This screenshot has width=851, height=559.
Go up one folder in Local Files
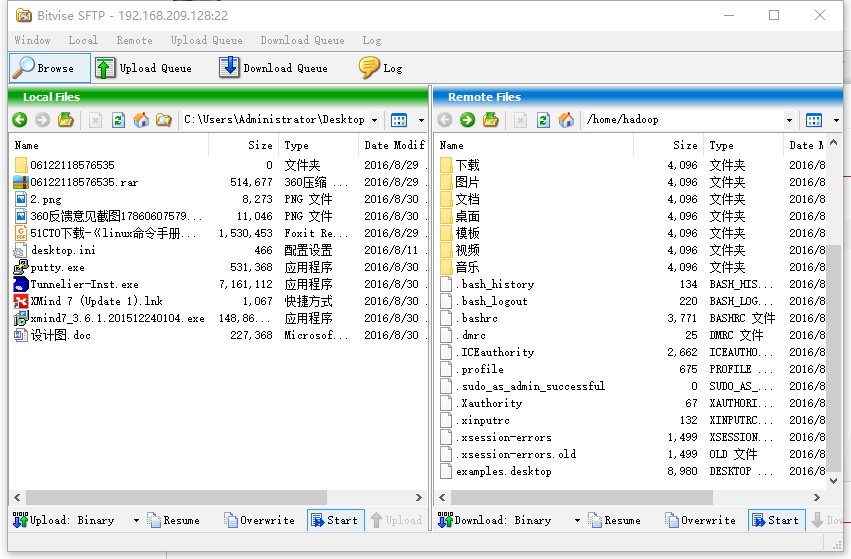click(66, 119)
